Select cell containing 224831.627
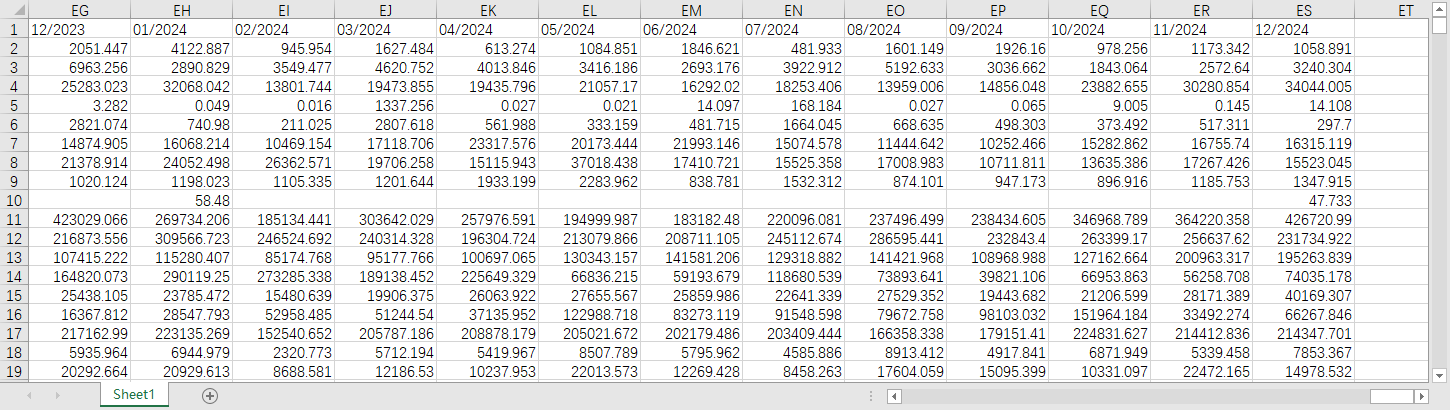 click(1099, 333)
